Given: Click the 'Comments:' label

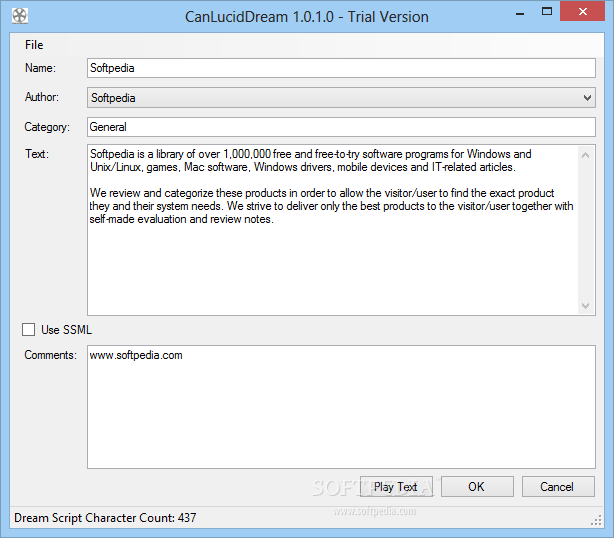Looking at the screenshot, I should (x=51, y=355).
